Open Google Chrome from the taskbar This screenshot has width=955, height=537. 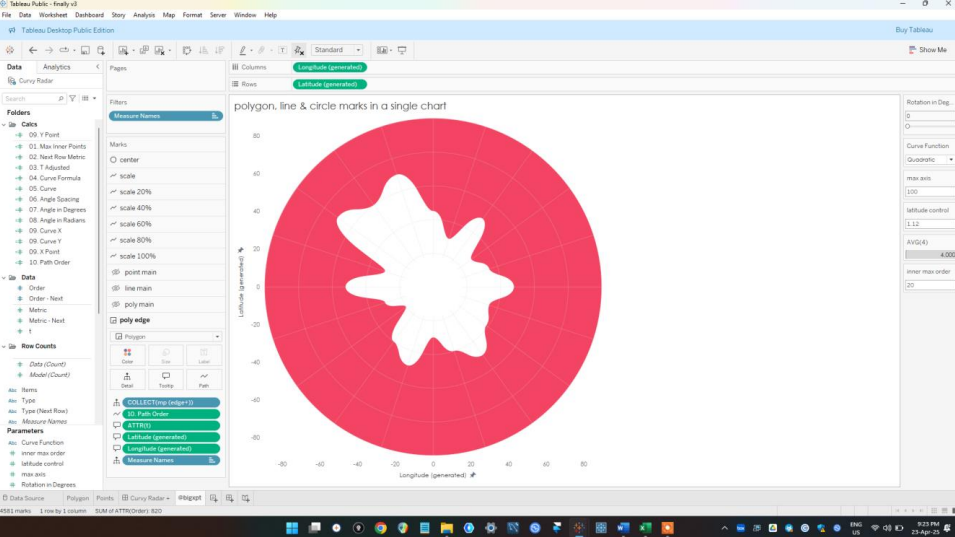[381, 527]
